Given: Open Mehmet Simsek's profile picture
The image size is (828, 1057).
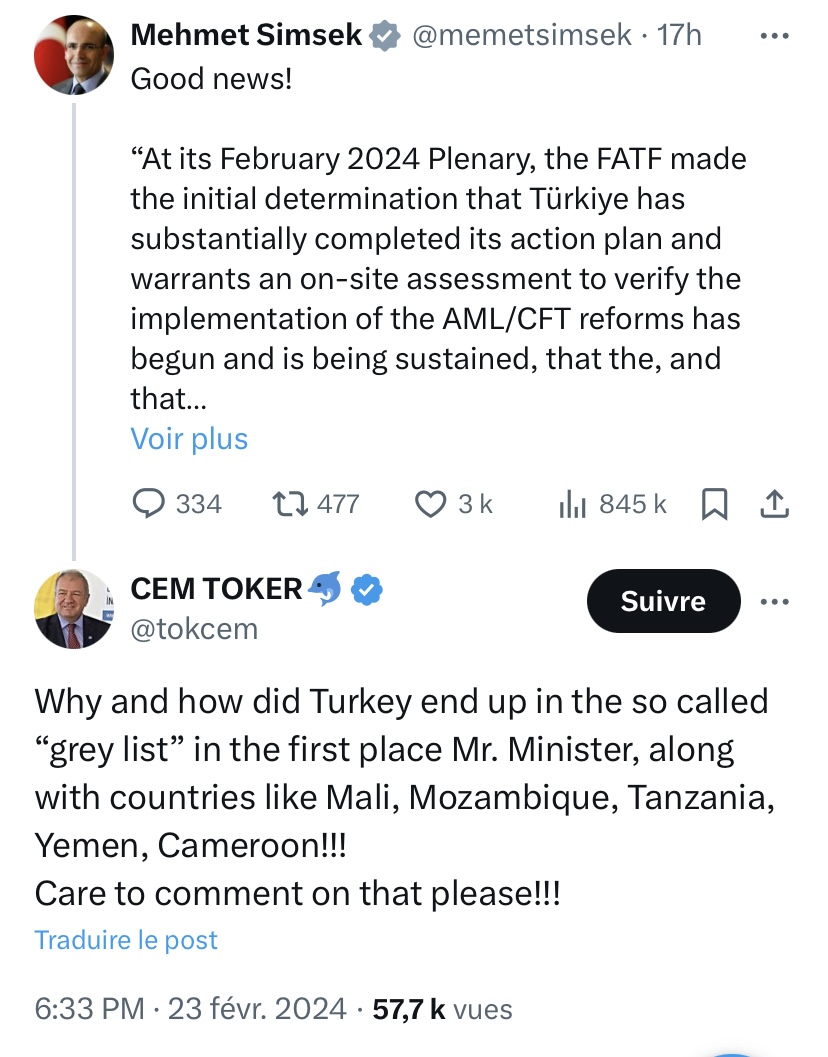Looking at the screenshot, I should [74, 56].
